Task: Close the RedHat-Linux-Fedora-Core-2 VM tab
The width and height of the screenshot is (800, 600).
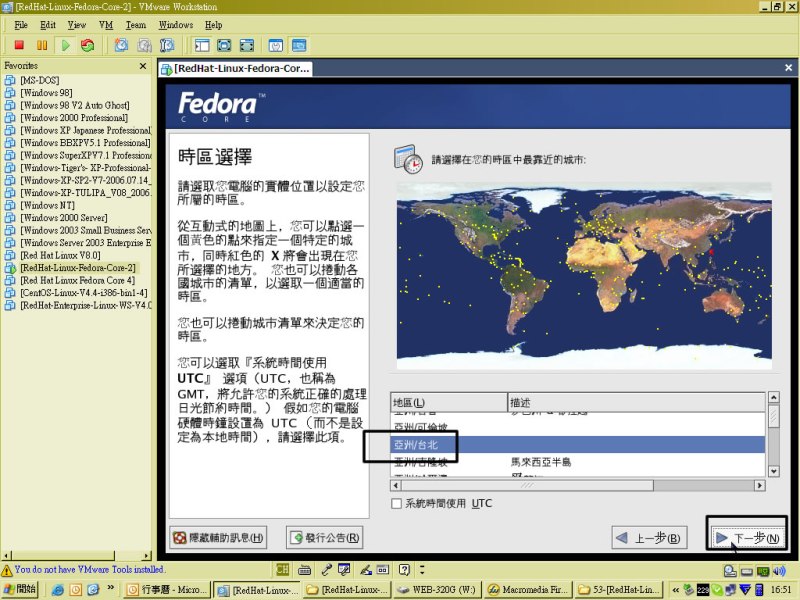Action: tap(788, 68)
